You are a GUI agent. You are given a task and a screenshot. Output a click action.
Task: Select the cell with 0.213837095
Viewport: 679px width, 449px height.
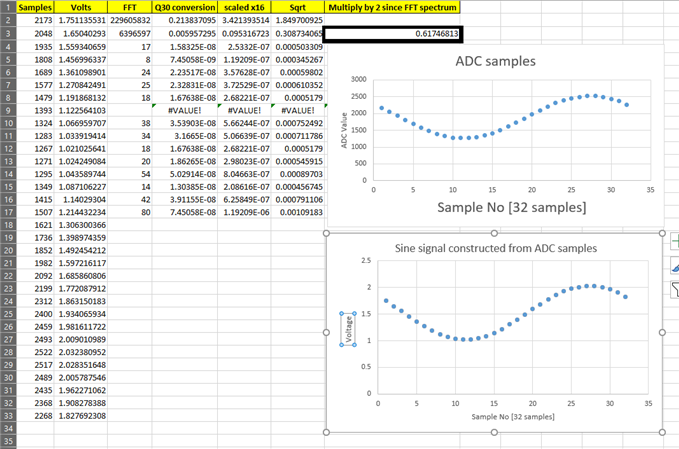[x=184, y=20]
